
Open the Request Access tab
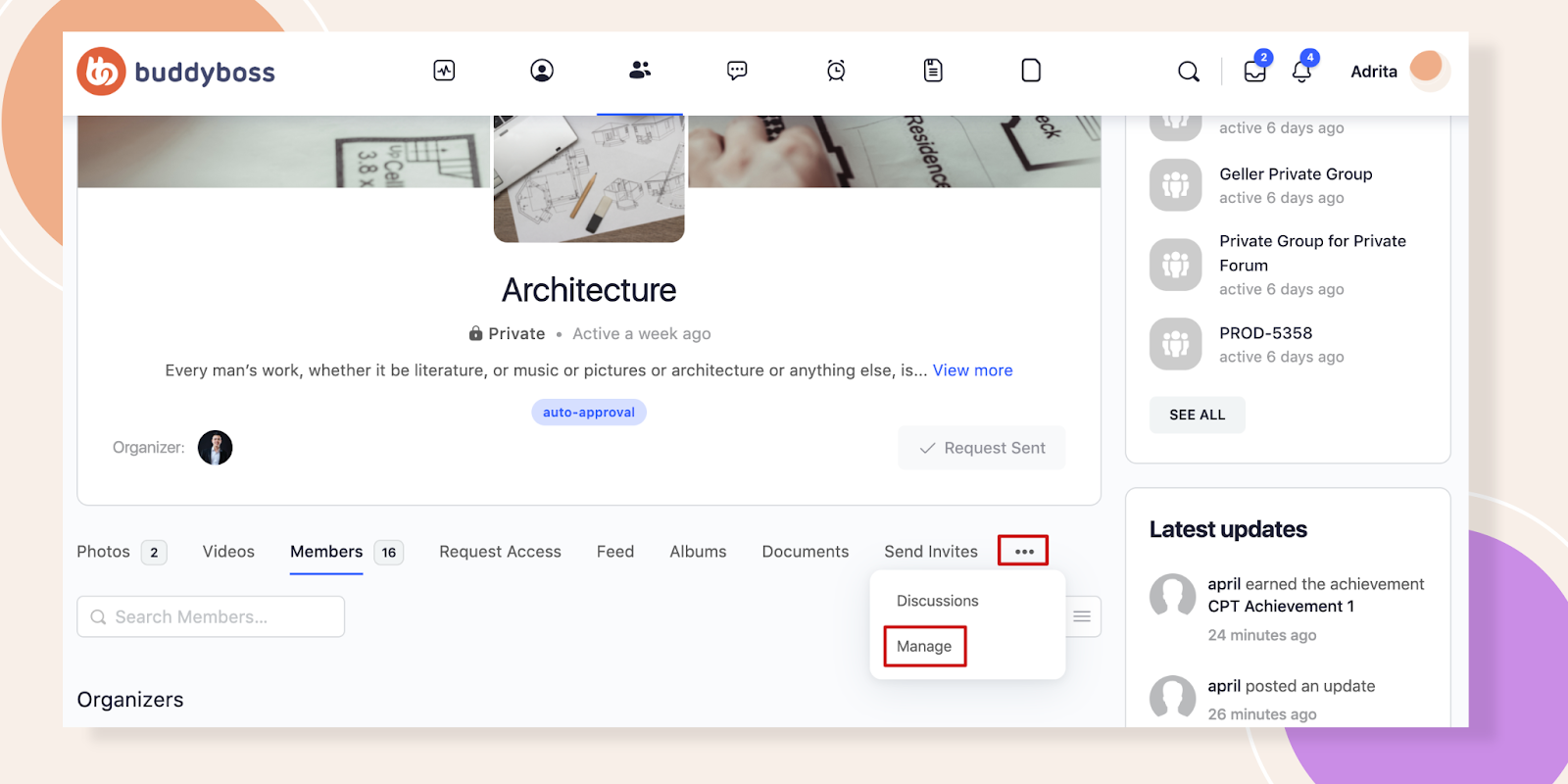[500, 552]
